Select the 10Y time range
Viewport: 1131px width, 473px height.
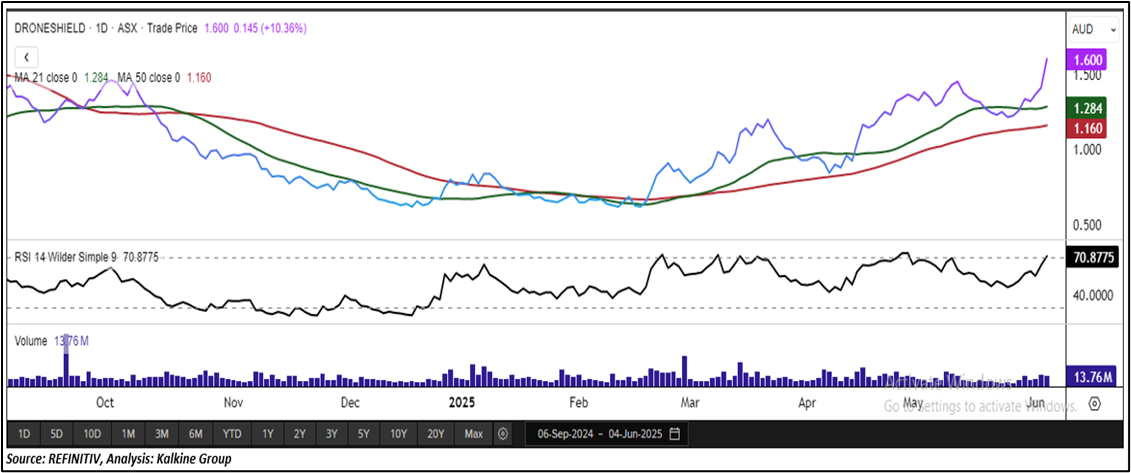click(x=398, y=434)
